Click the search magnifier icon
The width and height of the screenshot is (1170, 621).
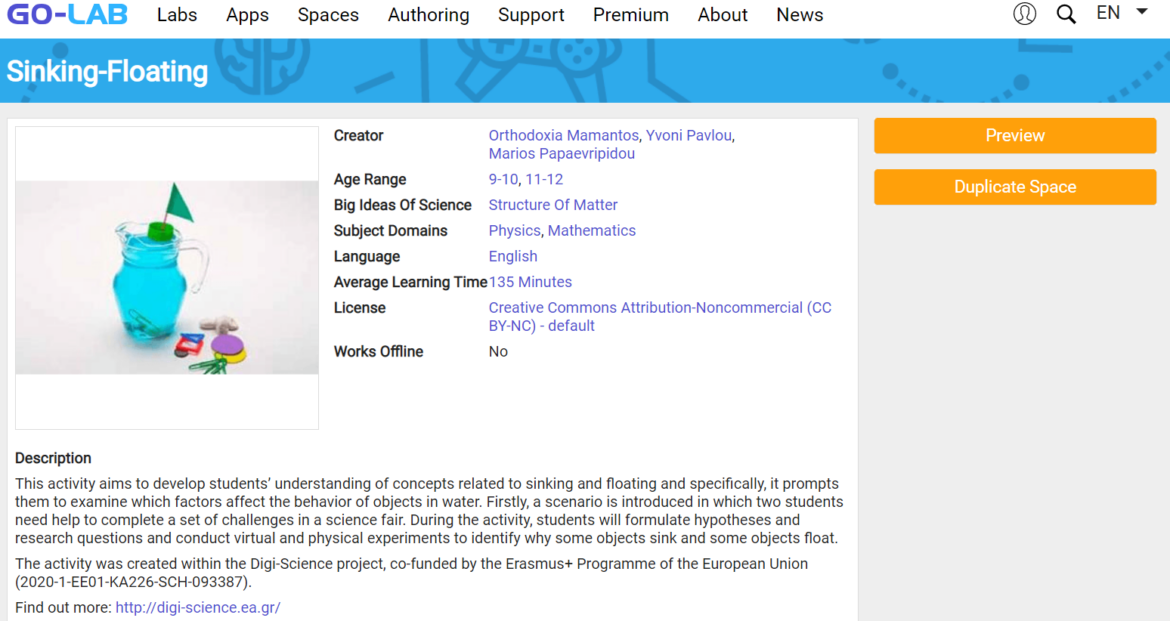point(1066,13)
